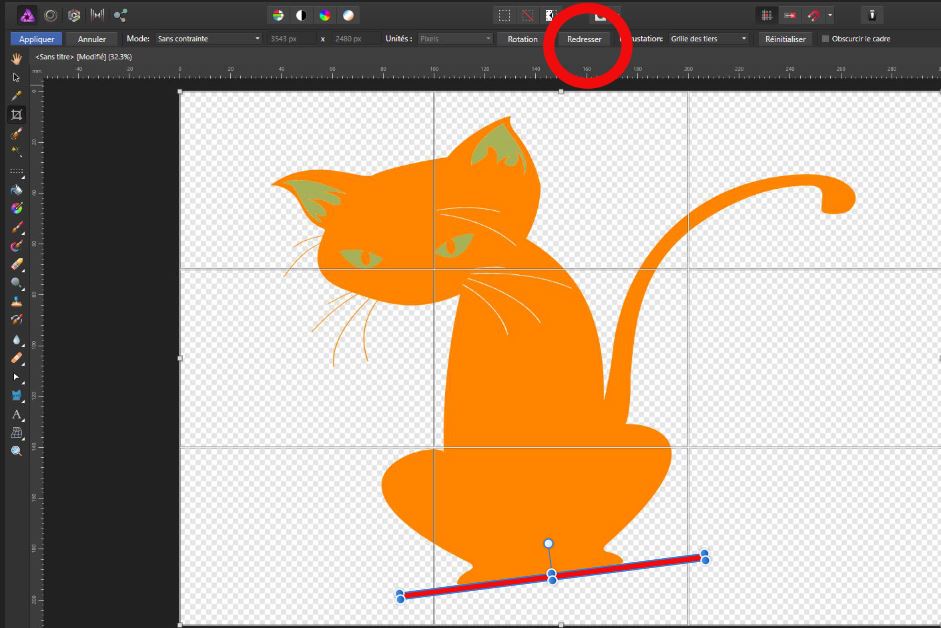Click the white rotation handle above line
The width and height of the screenshot is (941, 628).
coord(548,543)
